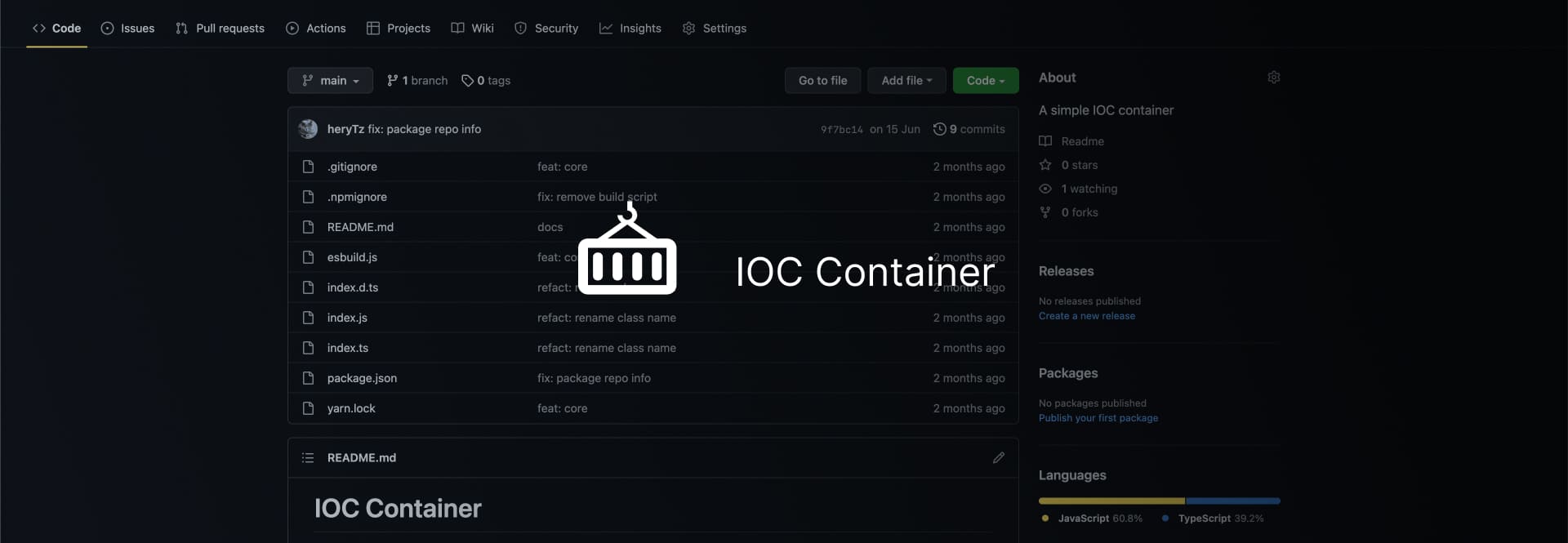Viewport: 1568px width, 543px height.
Task: Click the heryTz avatar image
Action: coord(308,129)
